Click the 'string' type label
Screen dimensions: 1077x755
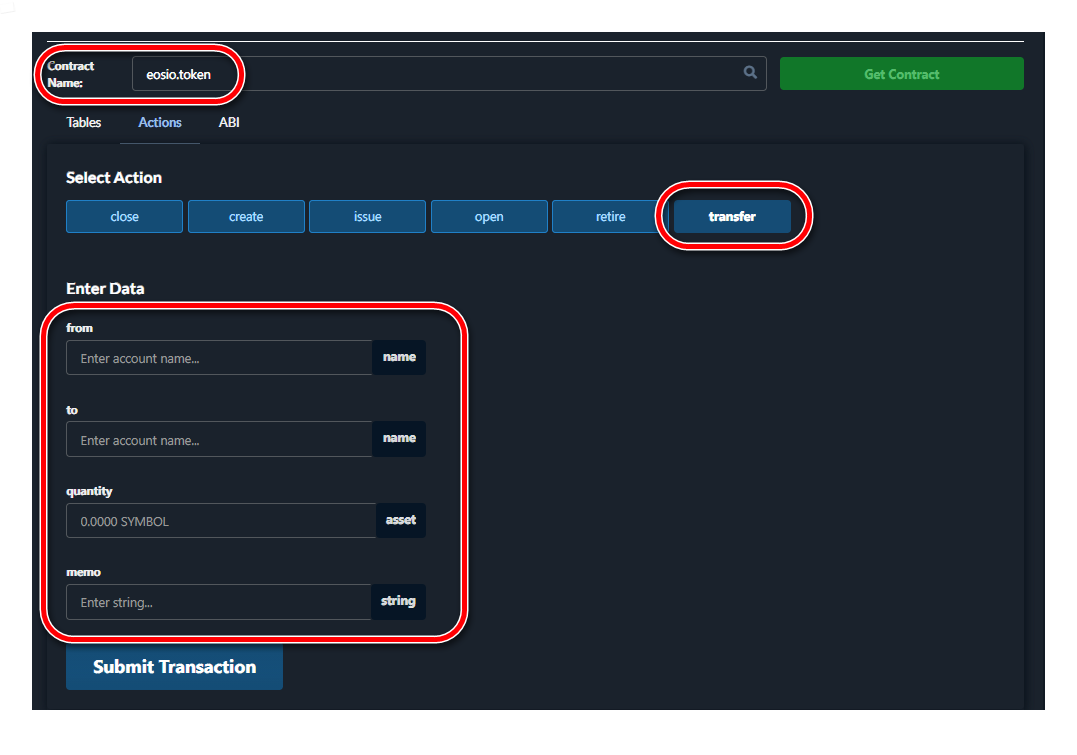398,601
